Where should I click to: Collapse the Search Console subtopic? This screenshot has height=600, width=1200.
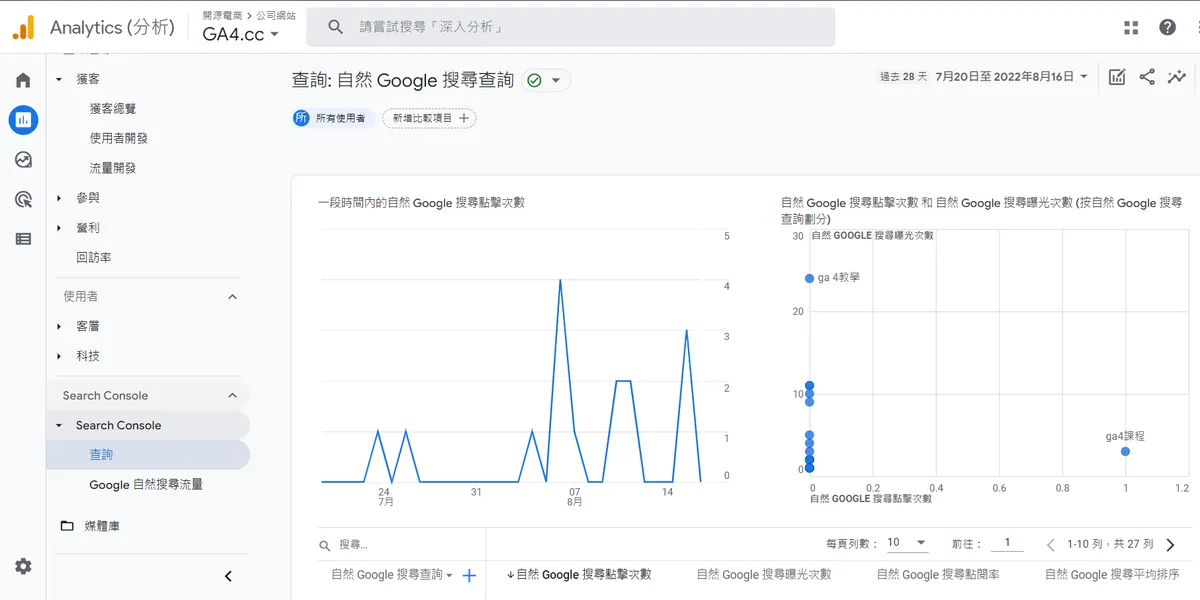point(59,425)
